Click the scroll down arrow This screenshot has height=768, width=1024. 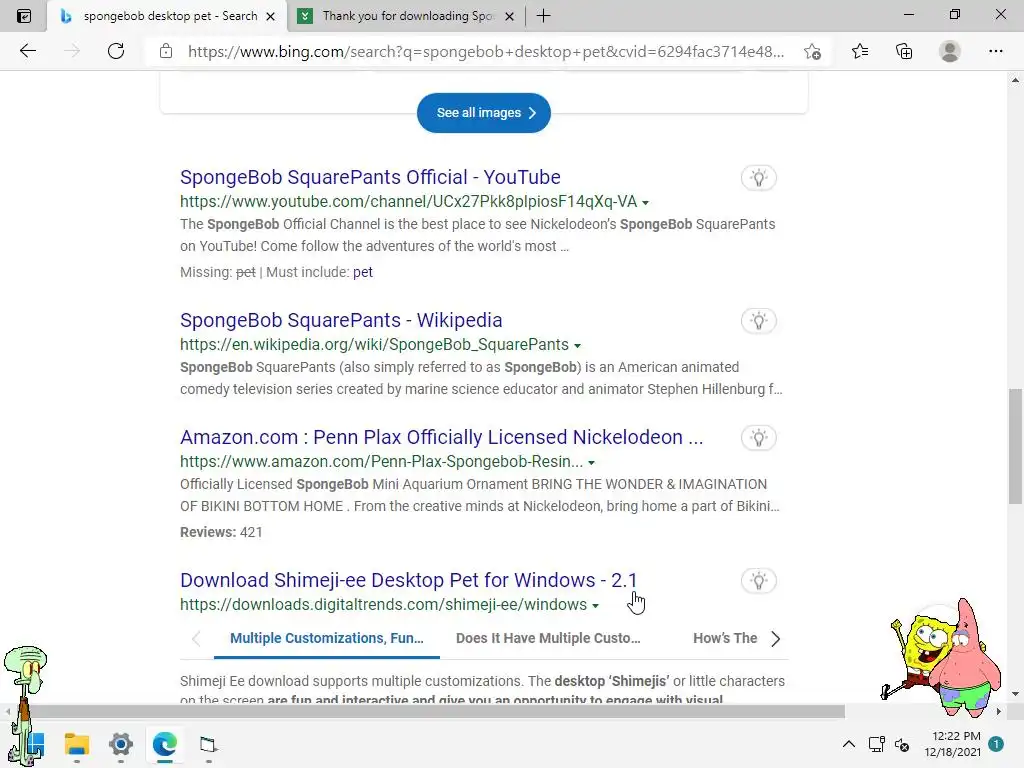(1015, 694)
